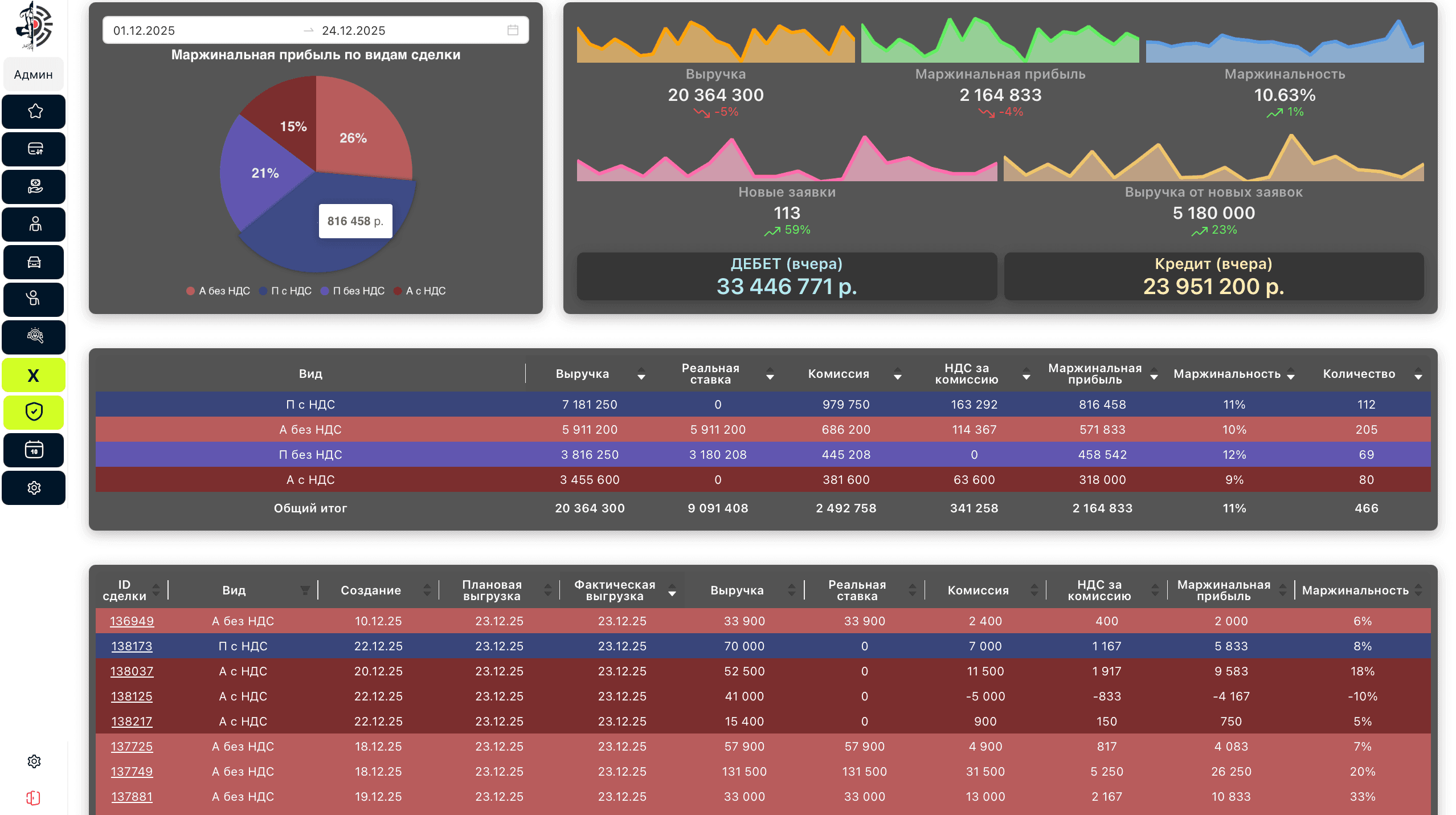Open the people search magnifier sidebar icon
The width and height of the screenshot is (1456, 815).
point(34,336)
